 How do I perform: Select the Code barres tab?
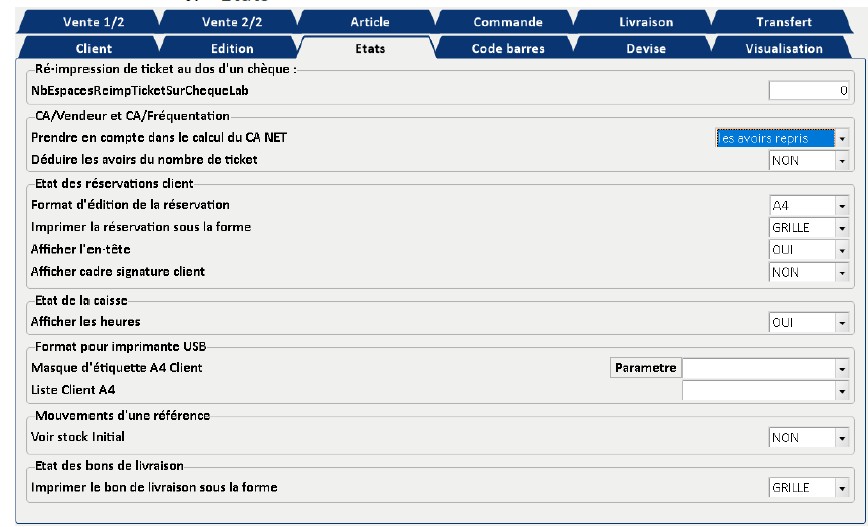[508, 48]
